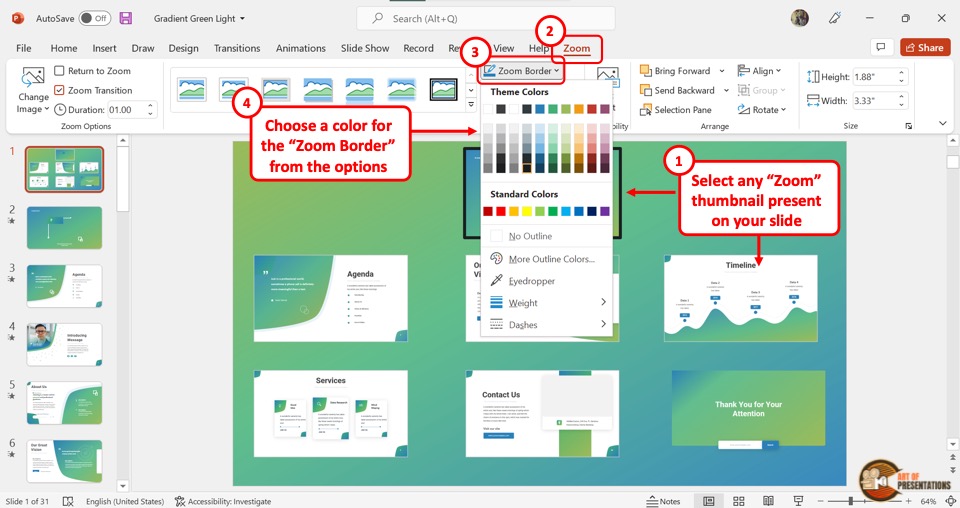
Task: Click the Agenda zoom thumbnail on slide
Action: coord(331,298)
